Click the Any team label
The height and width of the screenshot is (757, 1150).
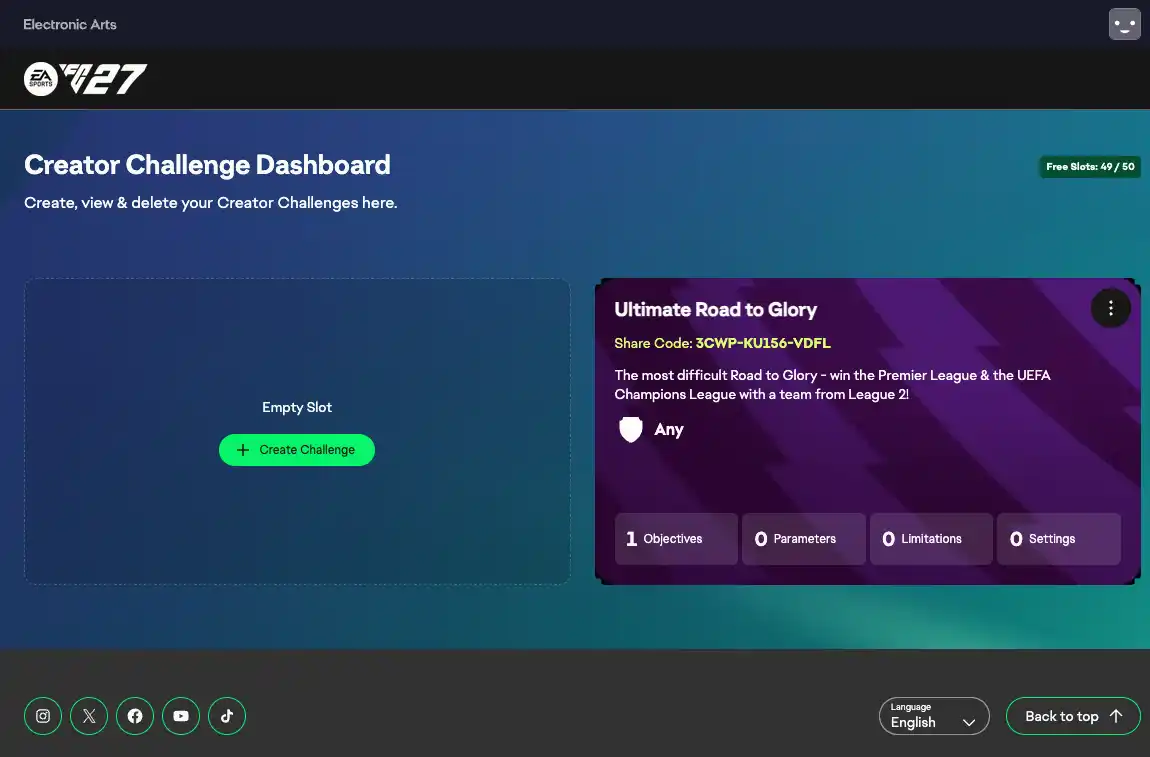669,430
